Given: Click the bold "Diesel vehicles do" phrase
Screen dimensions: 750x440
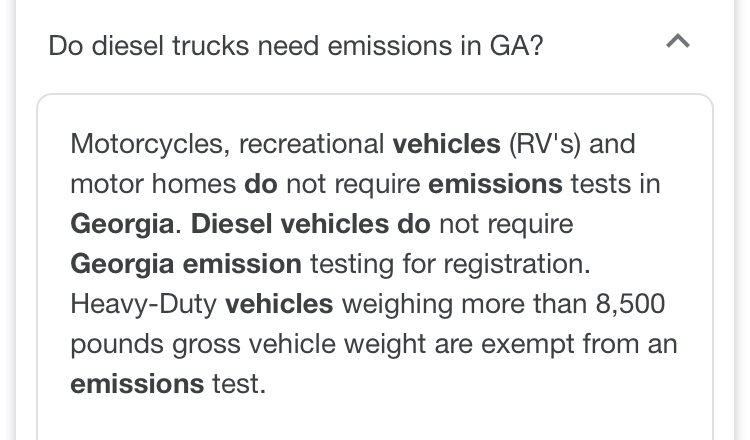Looking at the screenshot, I should tap(310, 224).
